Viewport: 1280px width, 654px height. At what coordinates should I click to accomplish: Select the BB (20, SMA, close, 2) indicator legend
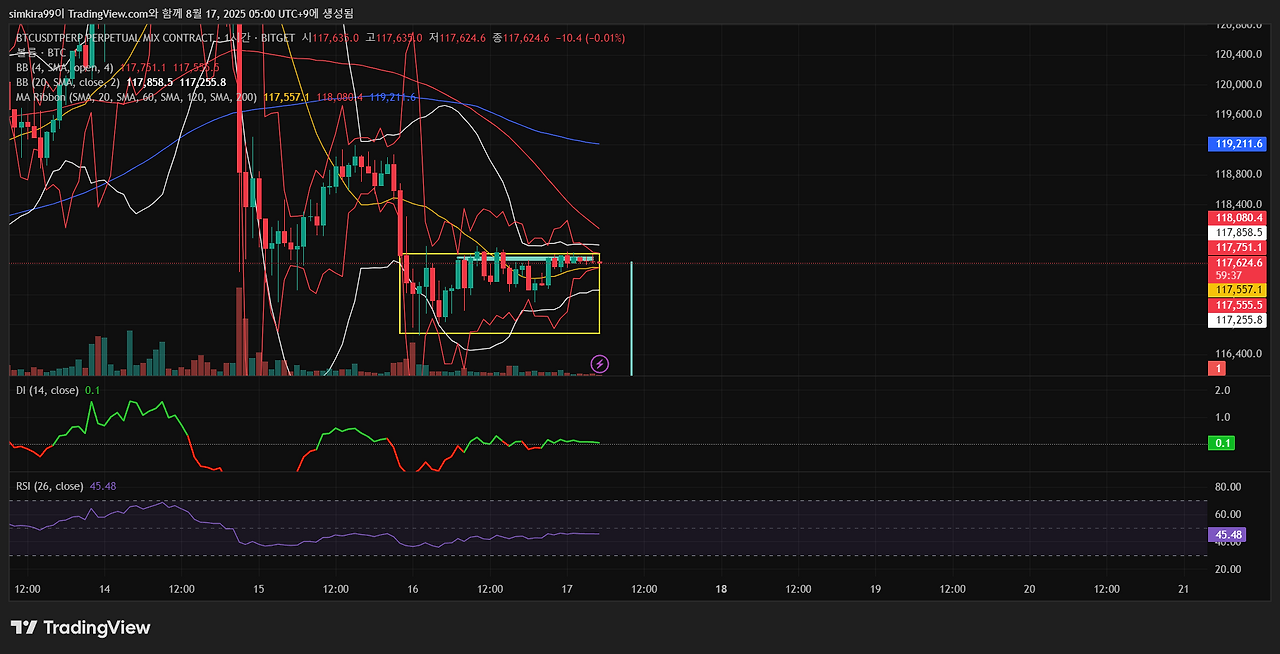[68, 82]
